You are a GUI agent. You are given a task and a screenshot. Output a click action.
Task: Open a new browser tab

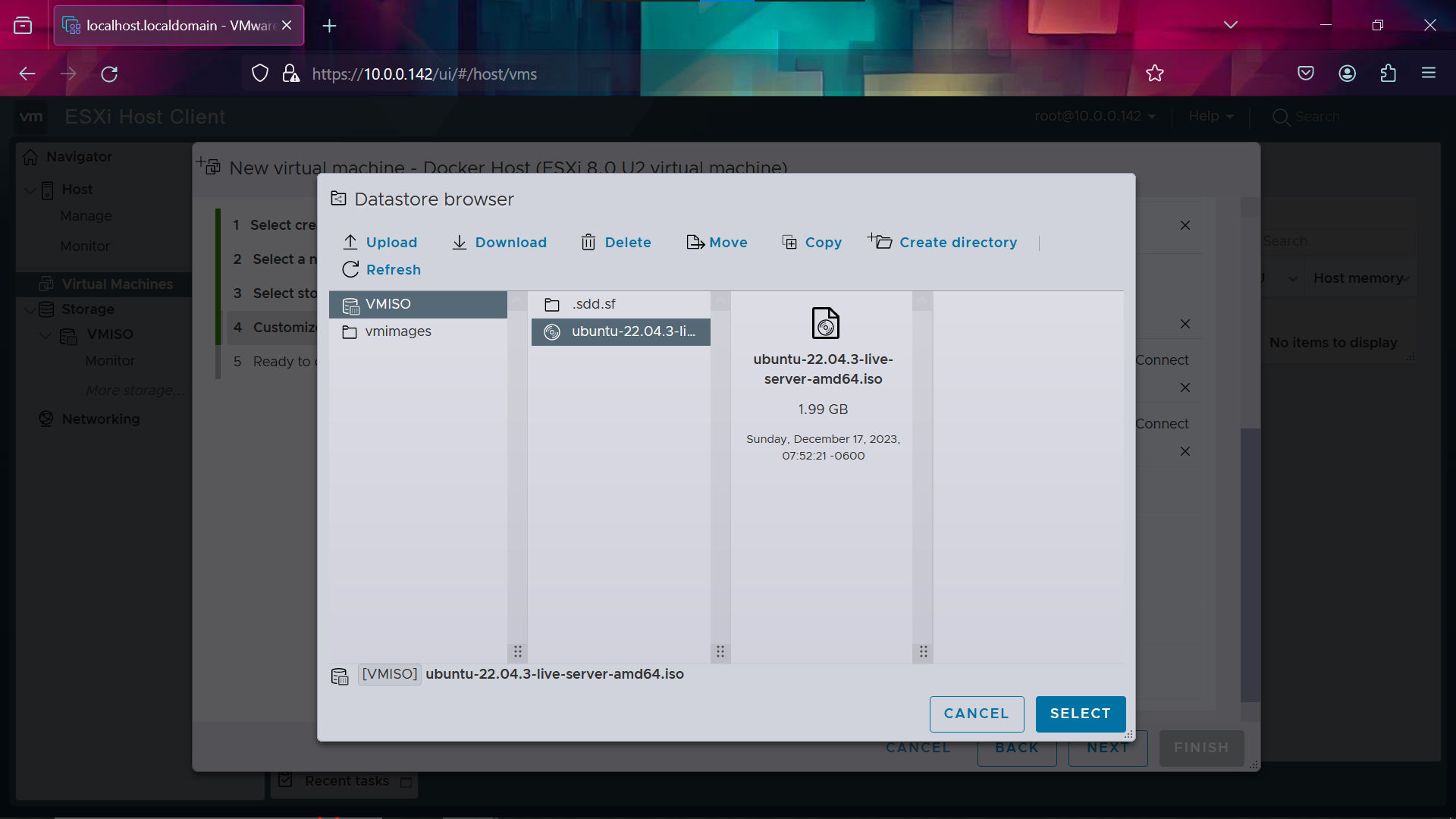click(329, 26)
